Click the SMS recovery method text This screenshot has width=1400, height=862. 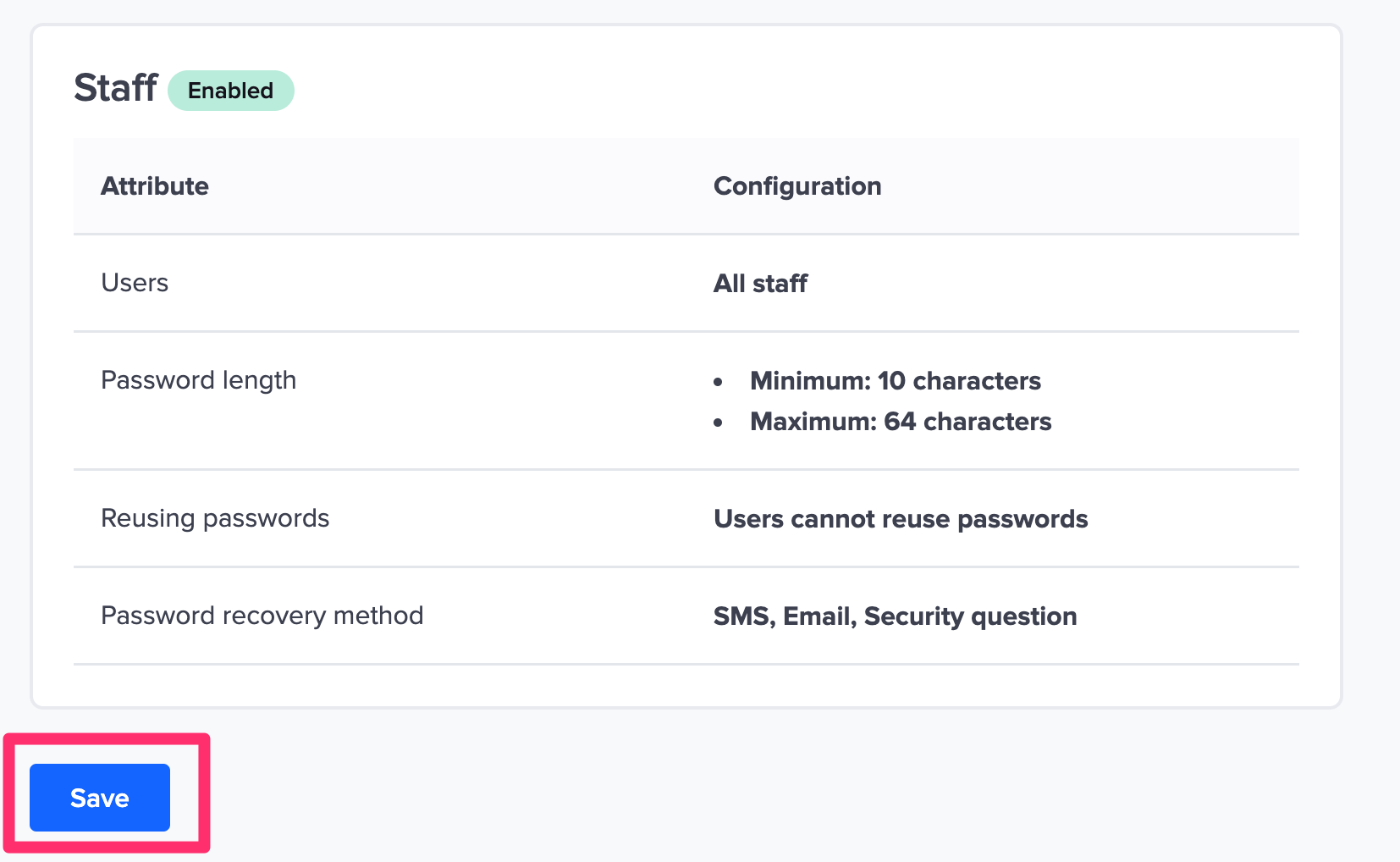(741, 616)
